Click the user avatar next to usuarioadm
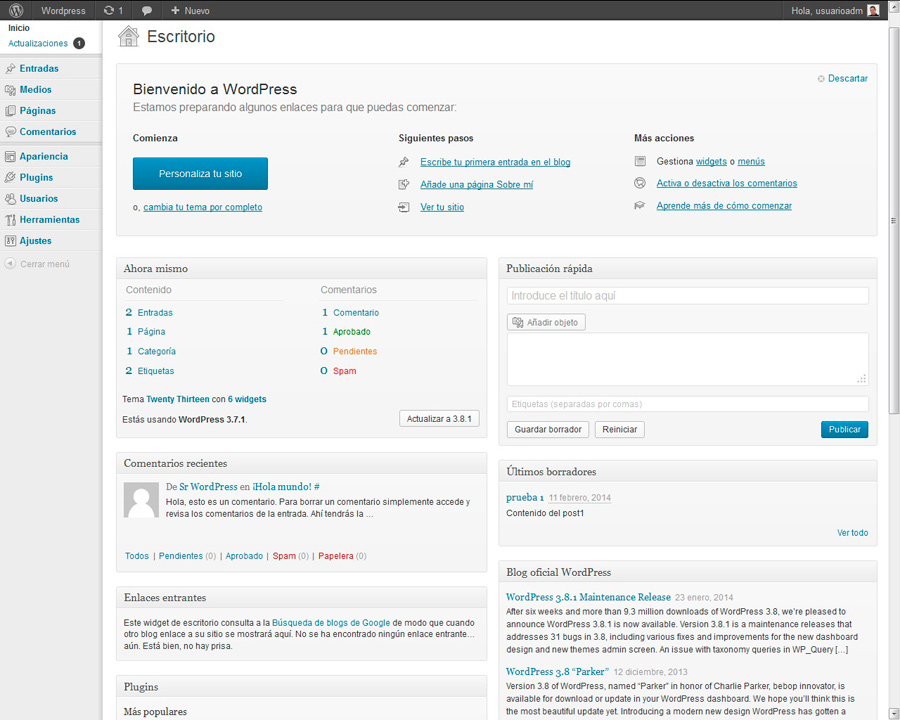900x720 pixels. 873,10
